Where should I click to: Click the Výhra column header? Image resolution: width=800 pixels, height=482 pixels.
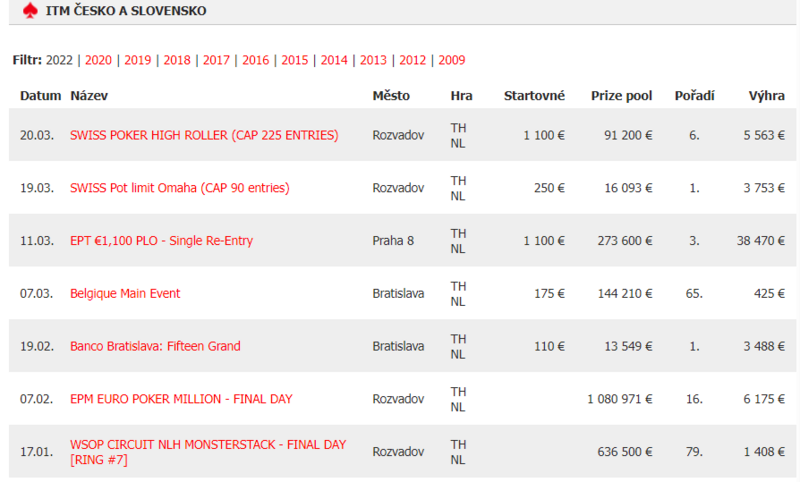click(x=766, y=96)
